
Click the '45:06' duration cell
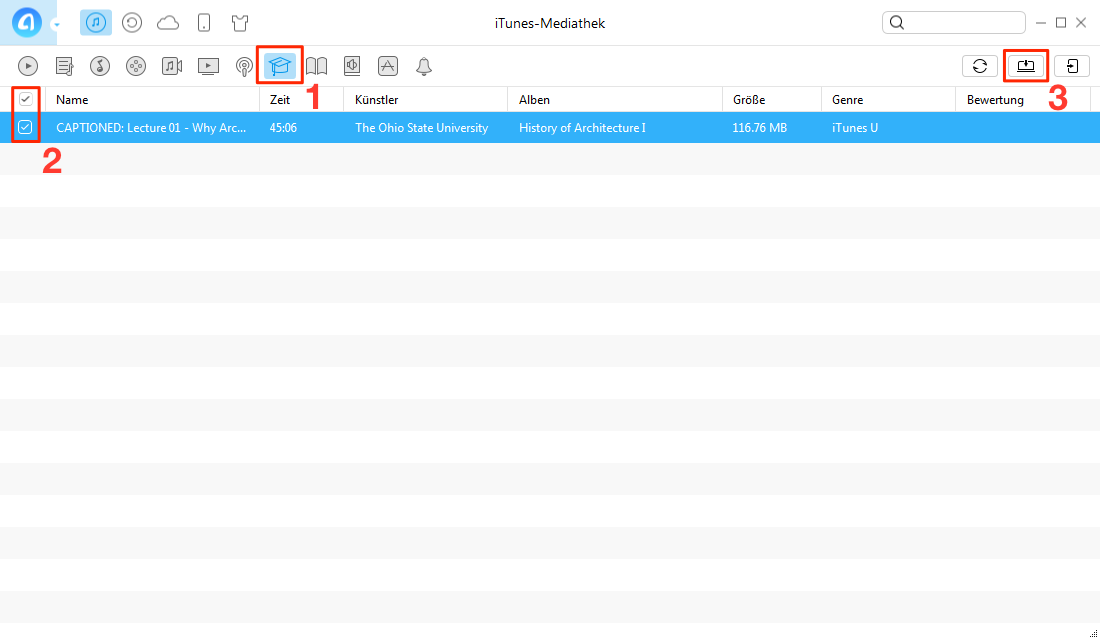point(283,128)
